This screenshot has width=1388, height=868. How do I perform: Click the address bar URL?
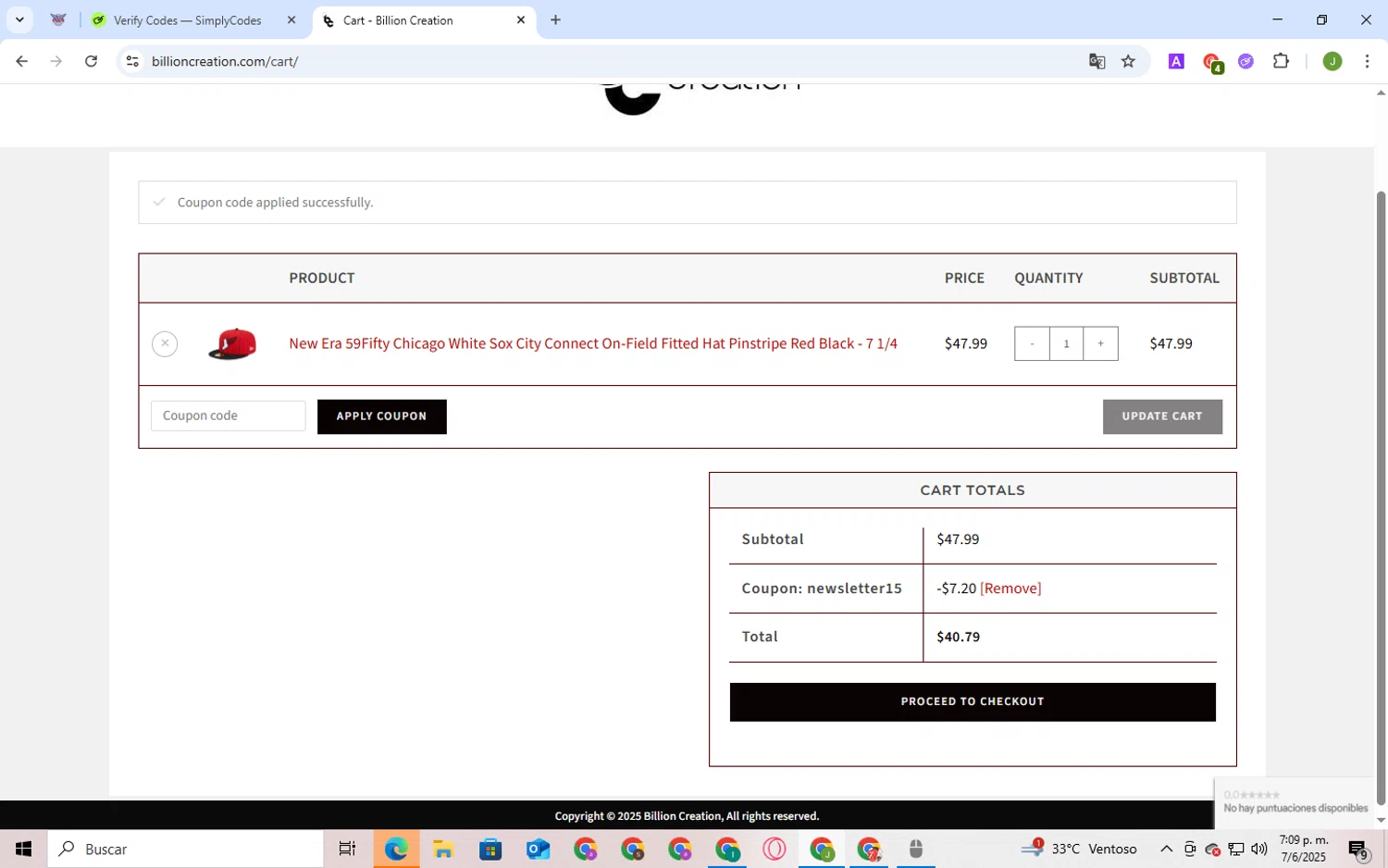pyautogui.click(x=225, y=61)
